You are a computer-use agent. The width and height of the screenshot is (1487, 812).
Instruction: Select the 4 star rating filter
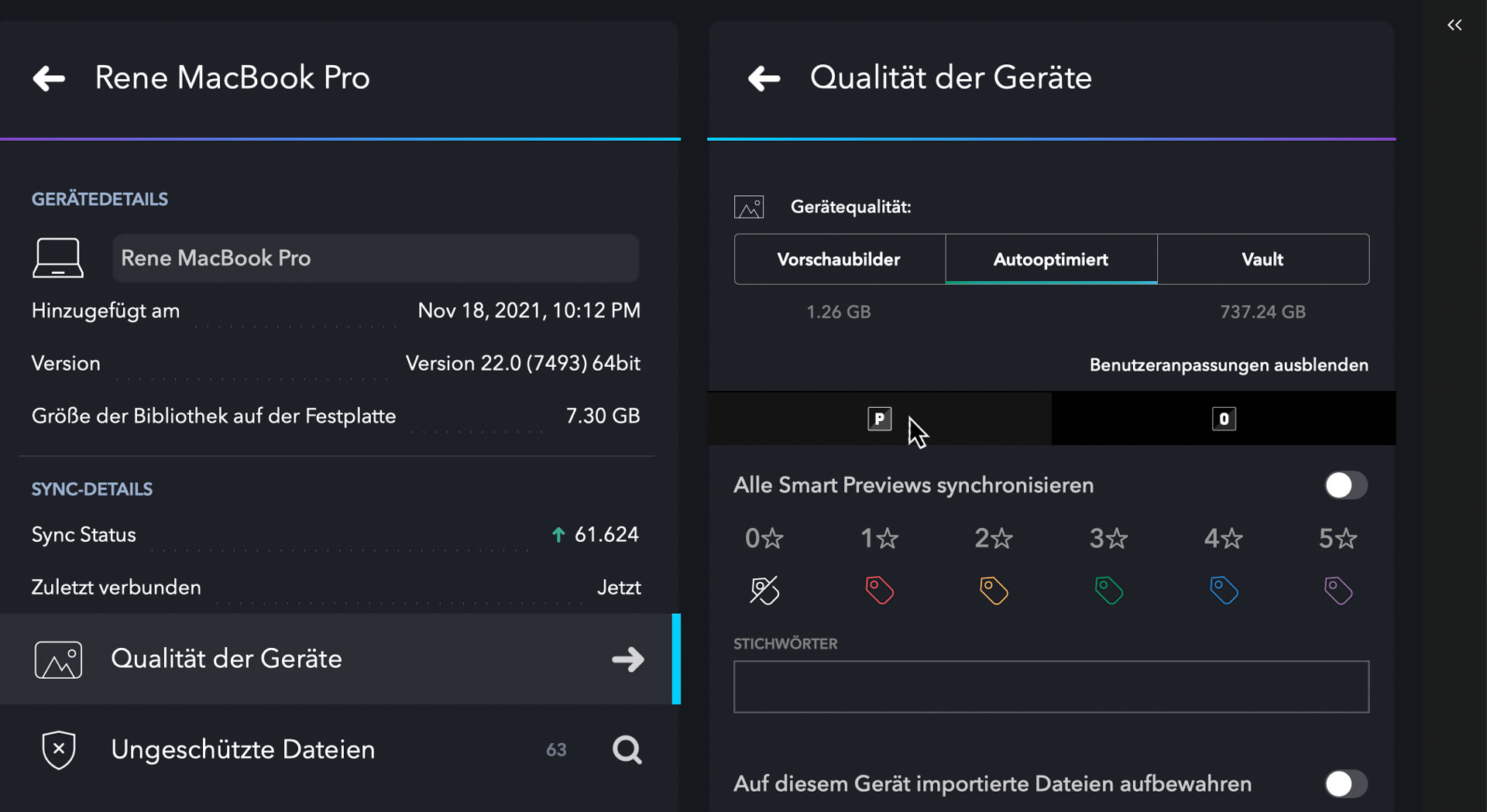coord(1223,538)
